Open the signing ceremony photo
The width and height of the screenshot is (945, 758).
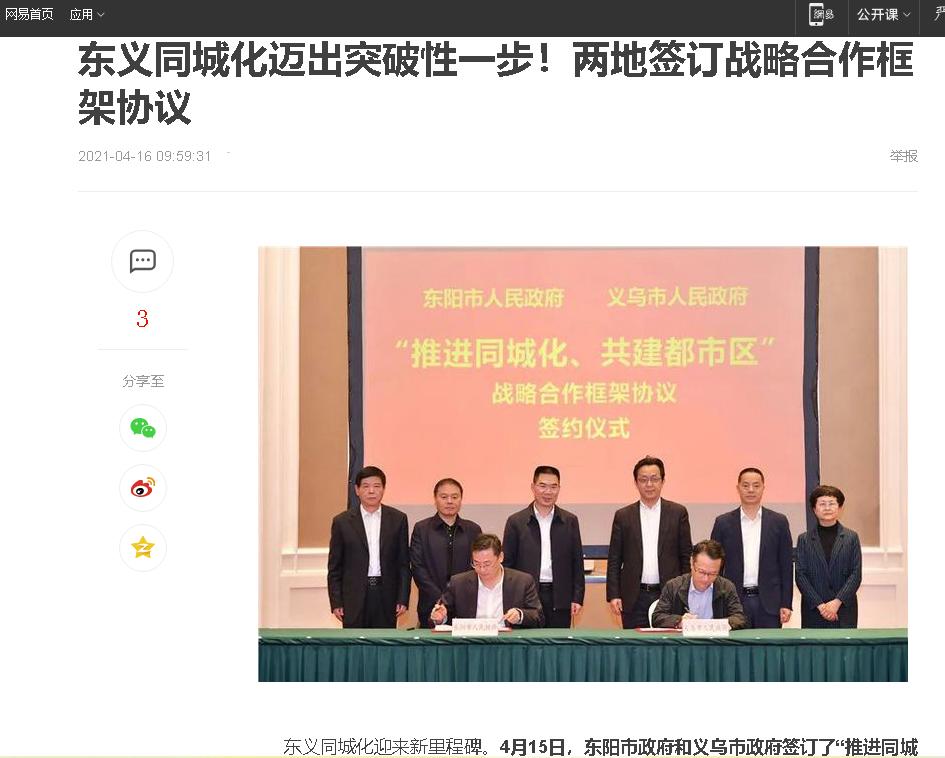tap(583, 464)
